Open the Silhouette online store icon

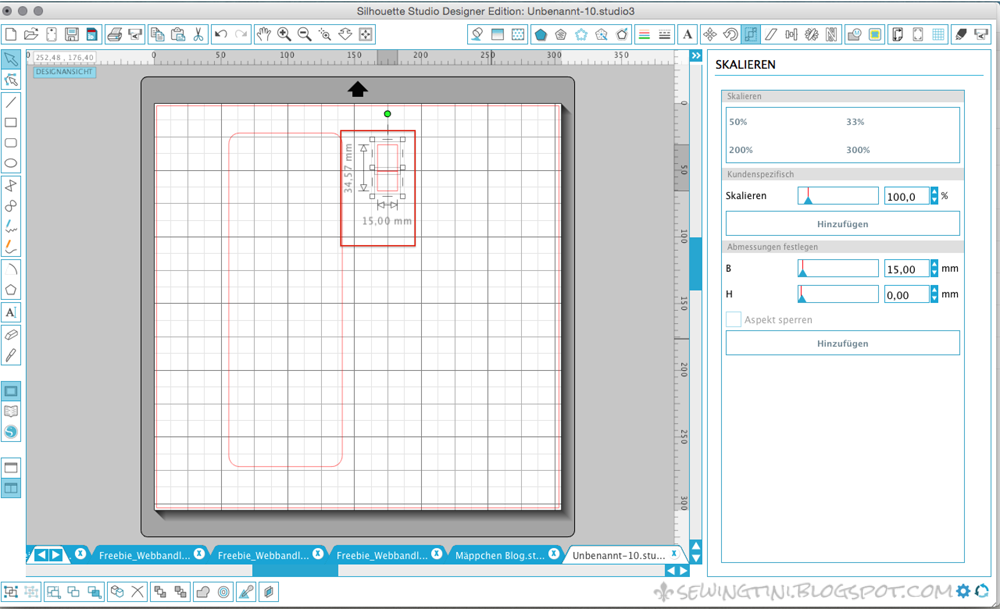[11, 432]
